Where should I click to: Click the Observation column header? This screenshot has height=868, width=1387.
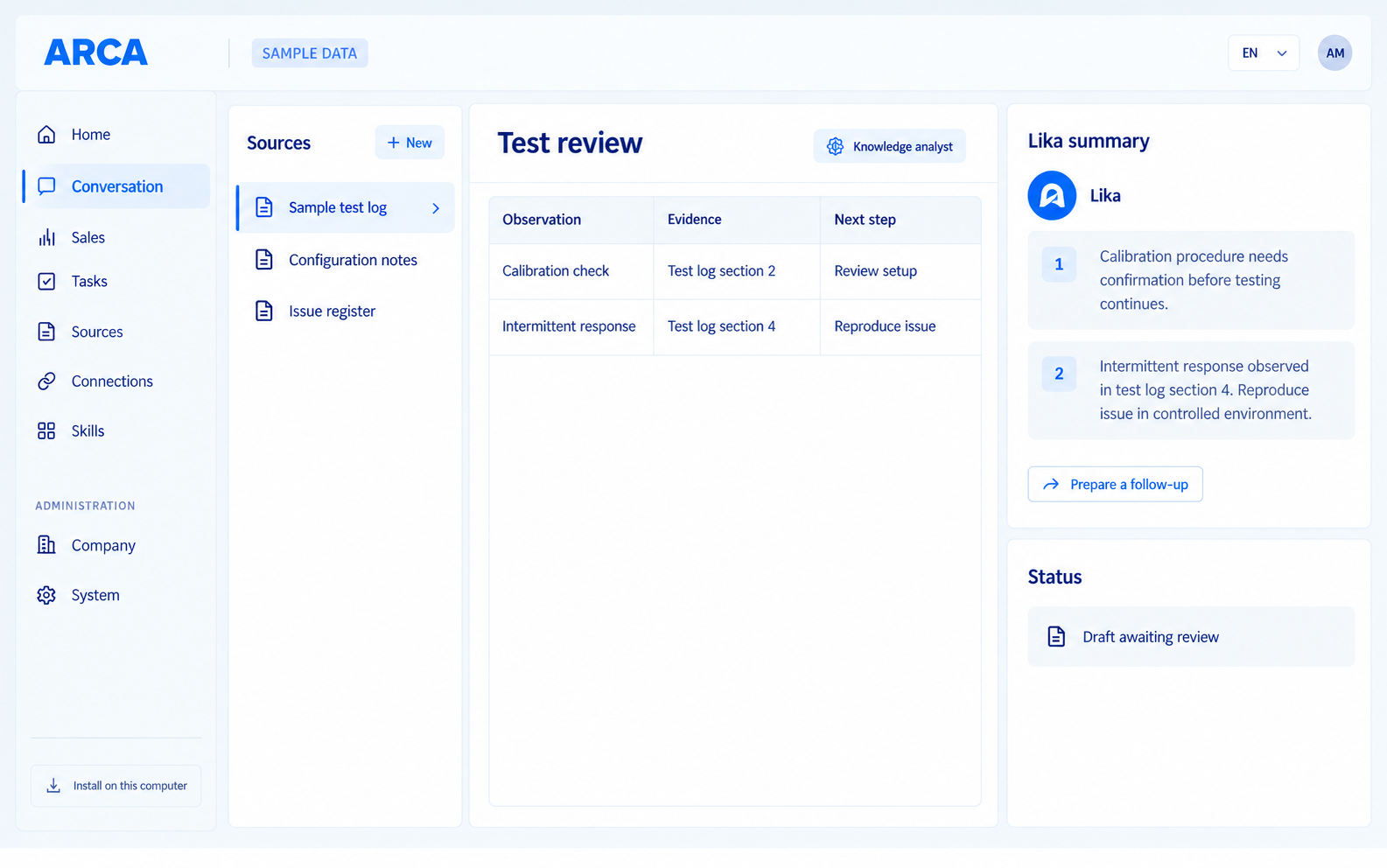[571, 220]
